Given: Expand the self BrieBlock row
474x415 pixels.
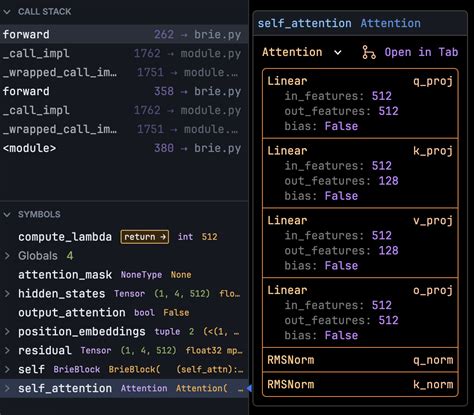Looking at the screenshot, I should [7, 369].
